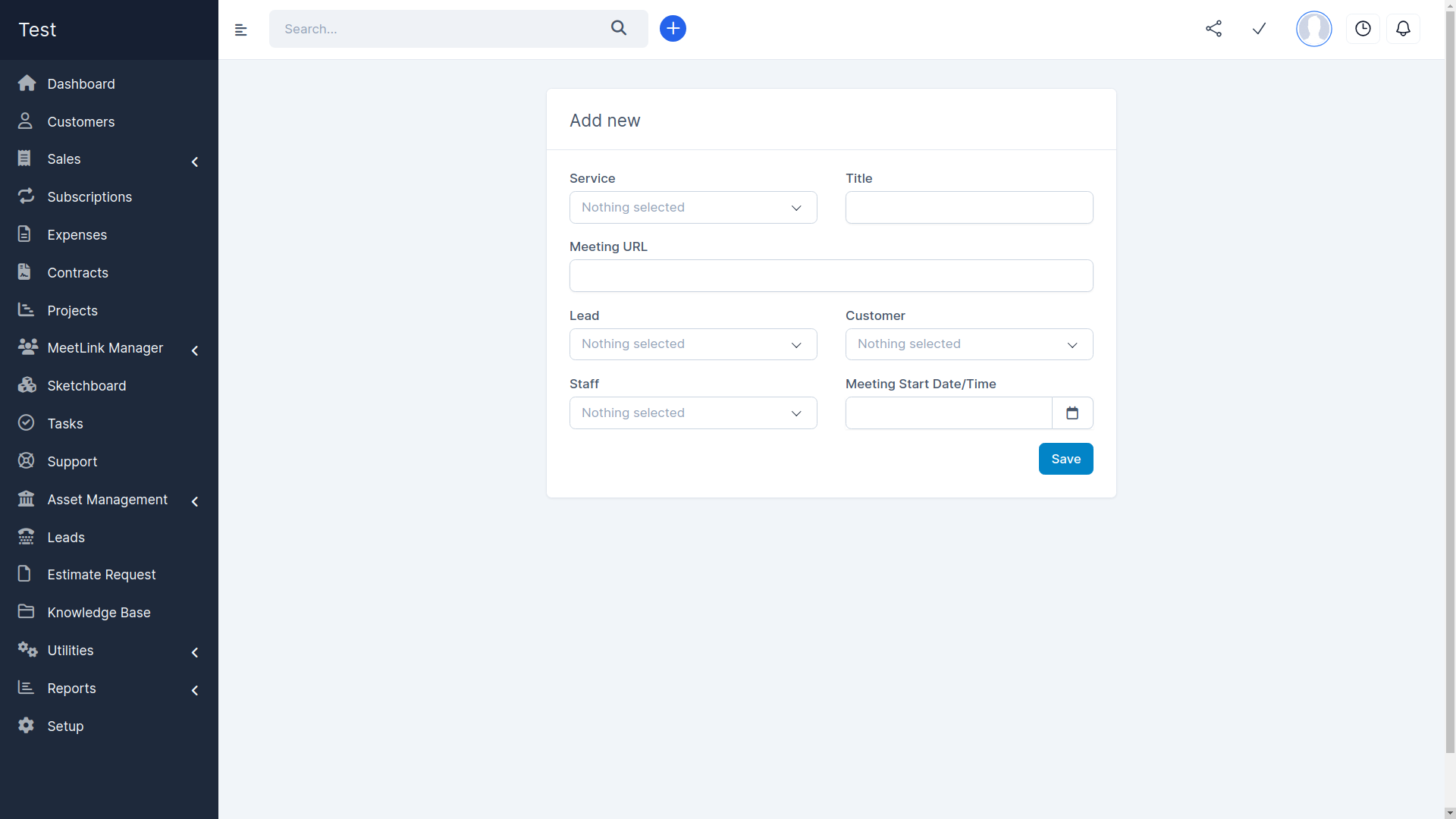Toggle the sidebar with the hamburger icon
The height and width of the screenshot is (819, 1456).
click(x=240, y=30)
